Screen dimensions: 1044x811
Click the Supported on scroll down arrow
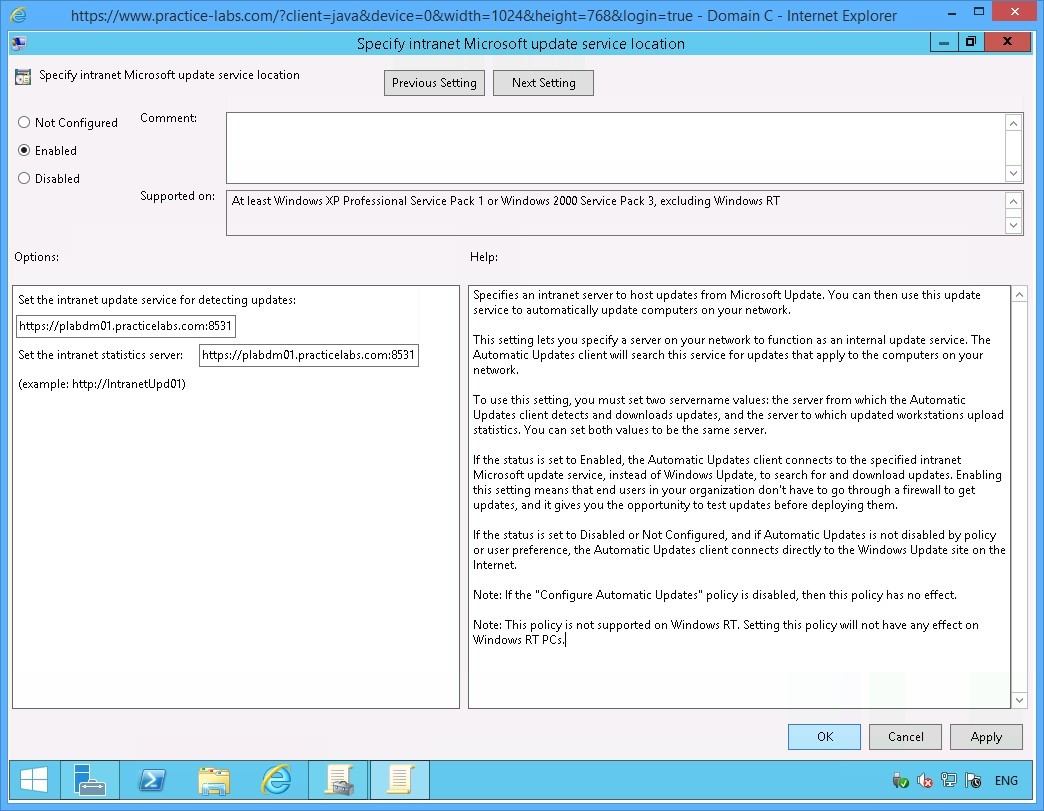click(1014, 226)
